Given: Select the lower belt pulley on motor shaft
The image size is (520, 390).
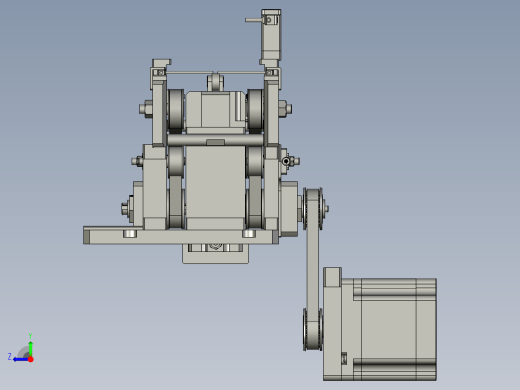Looking at the screenshot, I should click(x=313, y=329).
